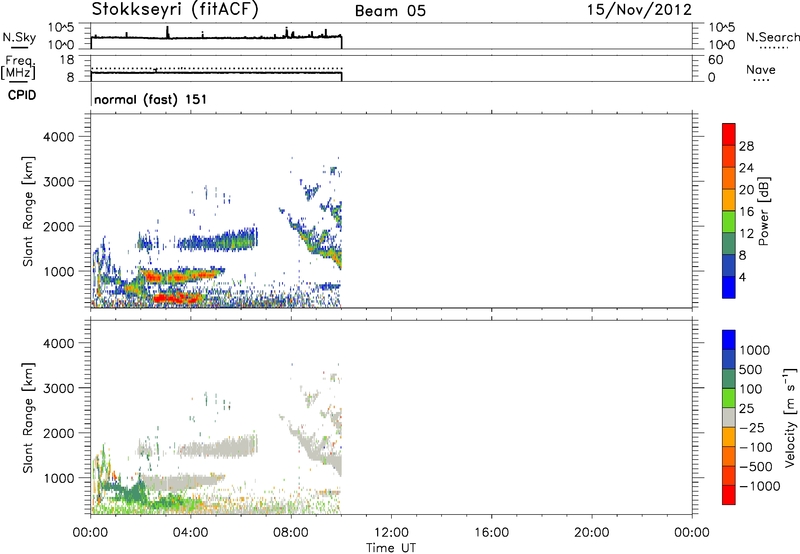Screen dimensions: 800x554
Task: Click the '1000' value on the Velocity scale
Action: pyautogui.click(x=754, y=350)
